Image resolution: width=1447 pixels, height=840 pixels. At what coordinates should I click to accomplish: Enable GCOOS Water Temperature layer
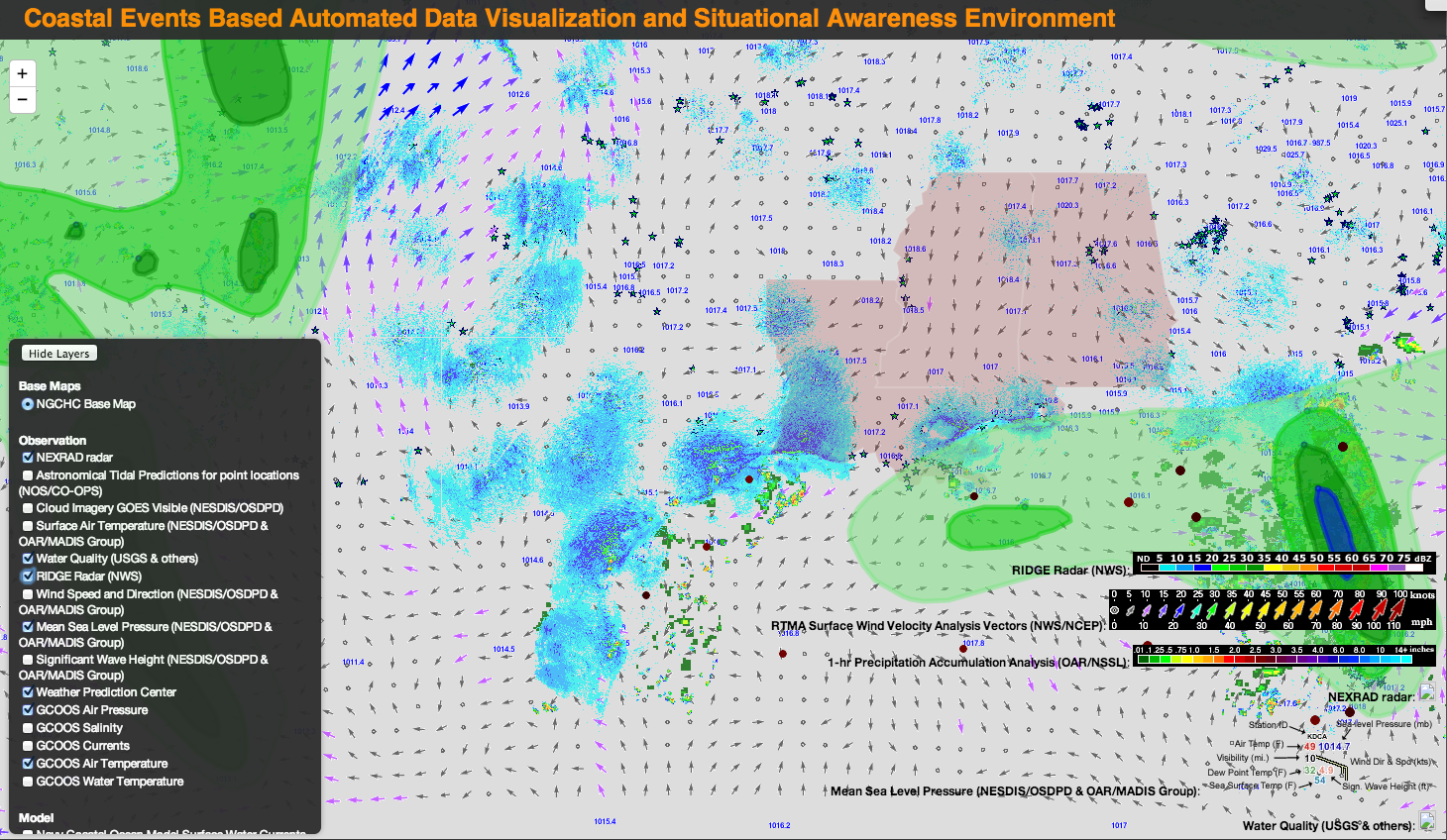28,782
